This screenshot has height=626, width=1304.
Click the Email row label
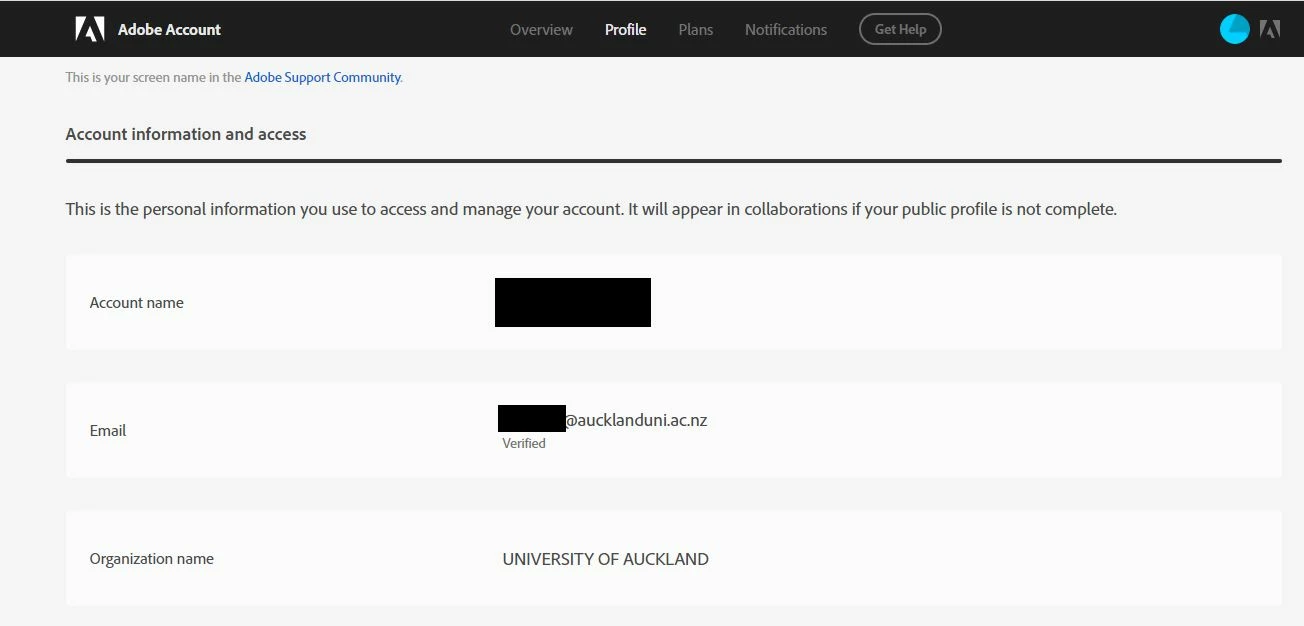tap(108, 431)
